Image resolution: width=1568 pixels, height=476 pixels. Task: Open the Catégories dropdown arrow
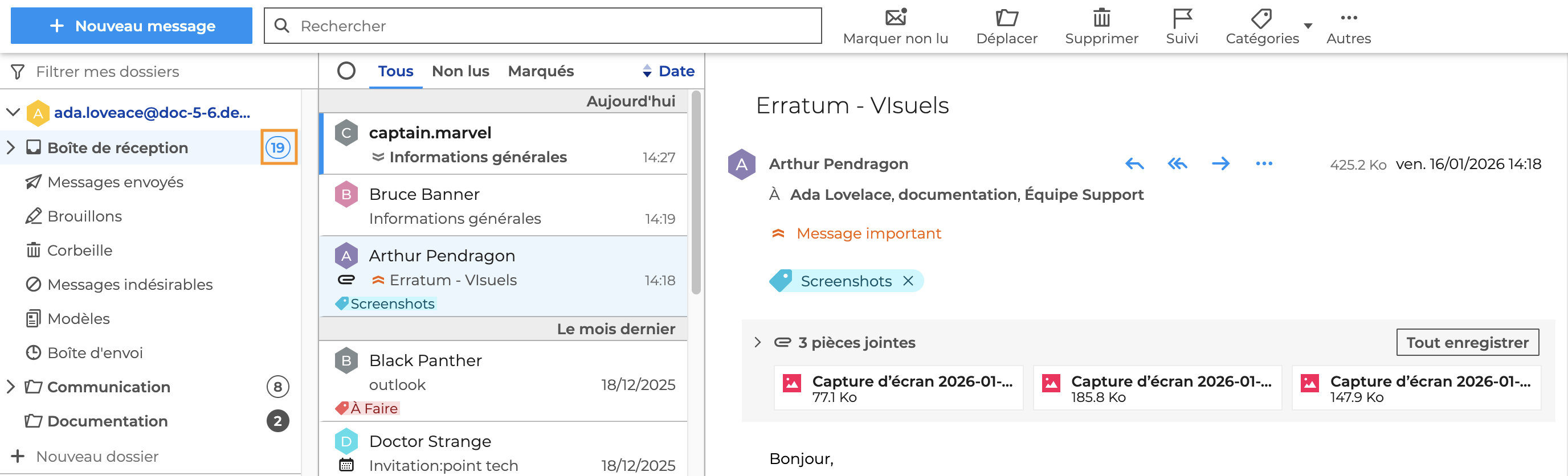tap(1308, 26)
